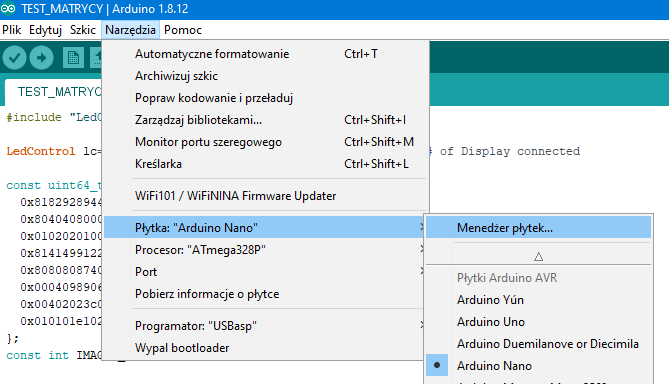Expand the Programator "USBasp" submenu
669x384 pixels.
pos(264,326)
